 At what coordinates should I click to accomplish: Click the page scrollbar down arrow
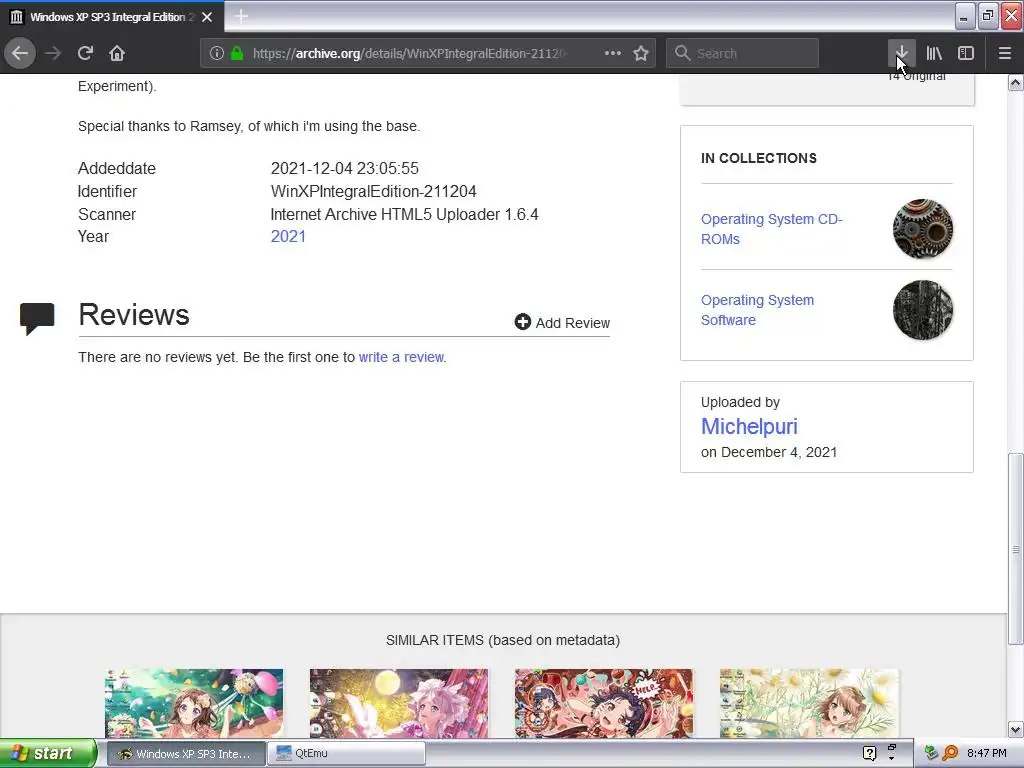pyautogui.click(x=1016, y=729)
